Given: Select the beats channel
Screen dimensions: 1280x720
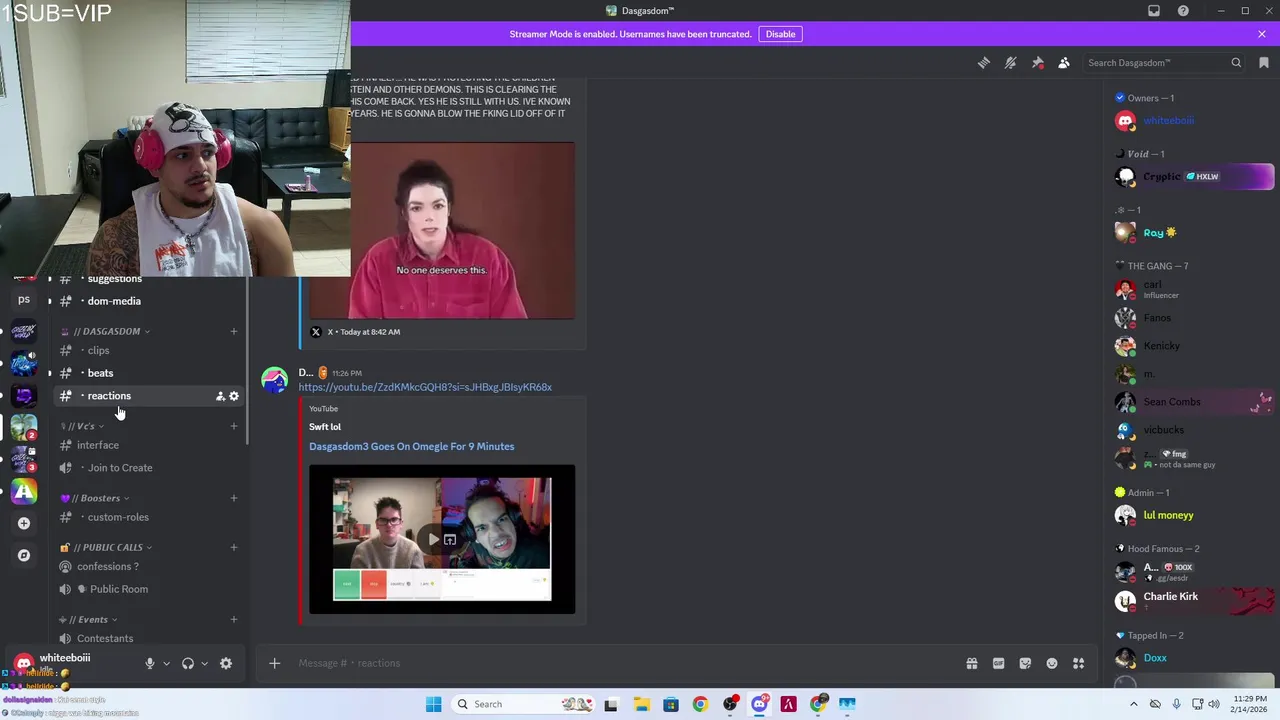Looking at the screenshot, I should pyautogui.click(x=148, y=373).
